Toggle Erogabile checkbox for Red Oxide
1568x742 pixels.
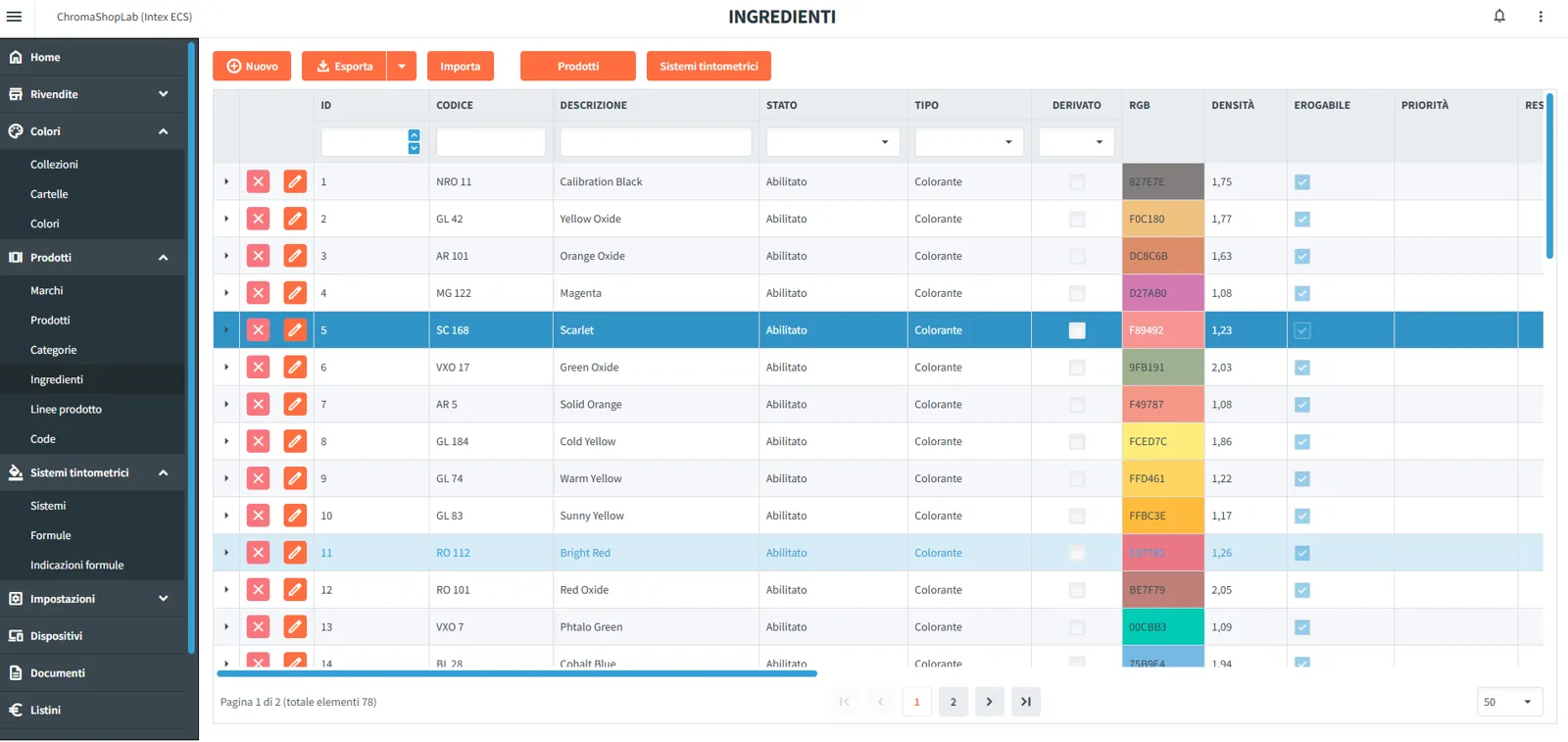point(1302,590)
